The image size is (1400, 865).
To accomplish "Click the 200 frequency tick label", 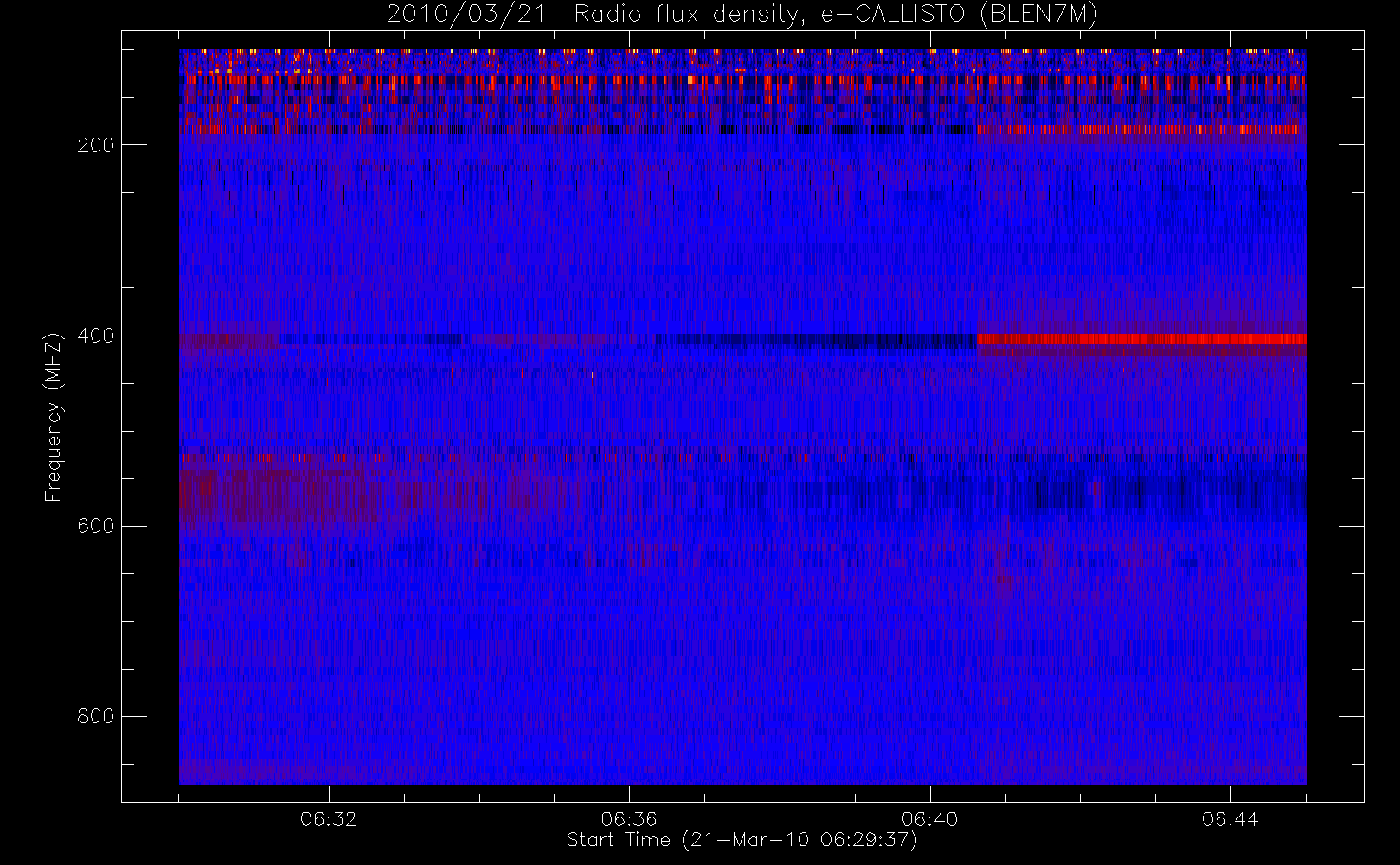I will click(96, 145).
